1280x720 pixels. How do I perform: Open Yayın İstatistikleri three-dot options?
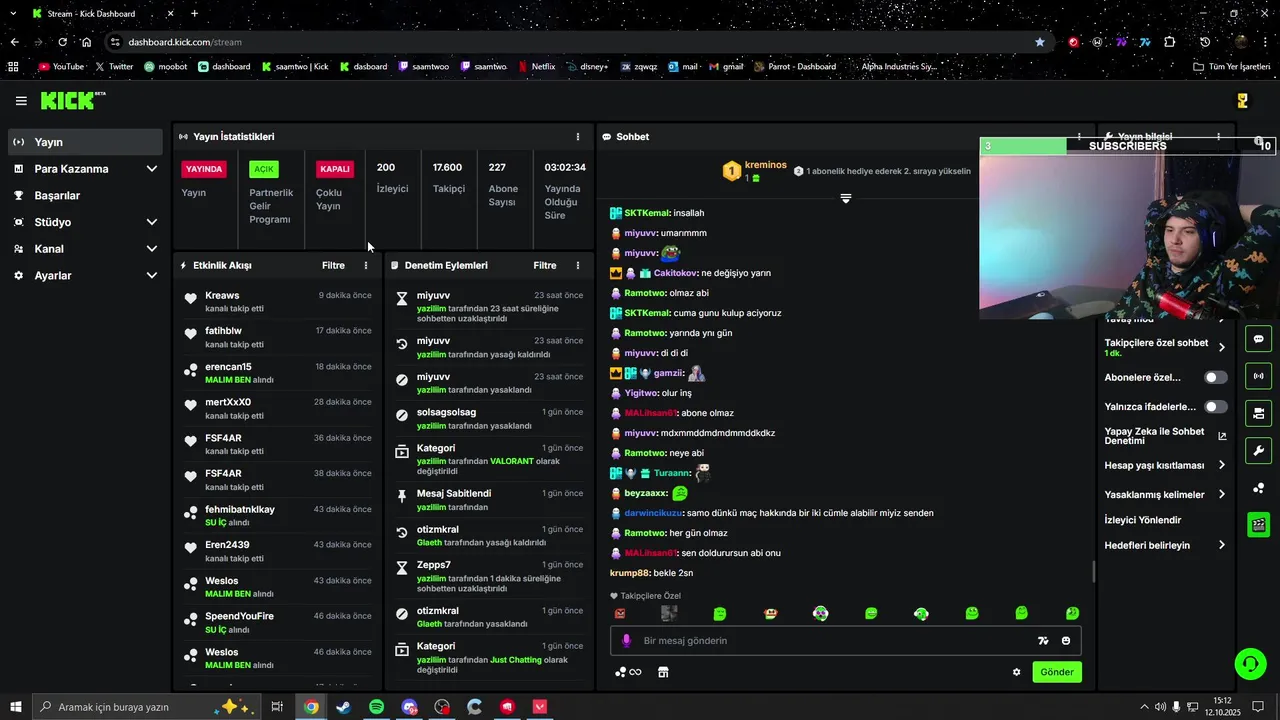577,137
